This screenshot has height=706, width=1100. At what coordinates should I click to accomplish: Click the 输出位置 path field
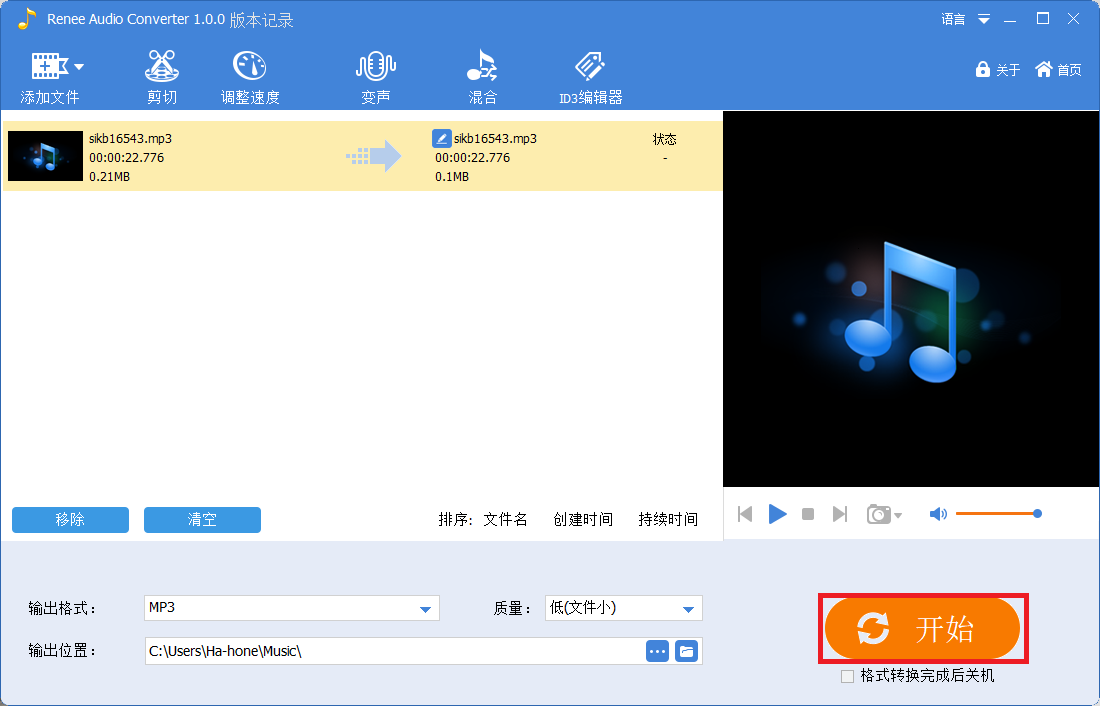tap(394, 651)
